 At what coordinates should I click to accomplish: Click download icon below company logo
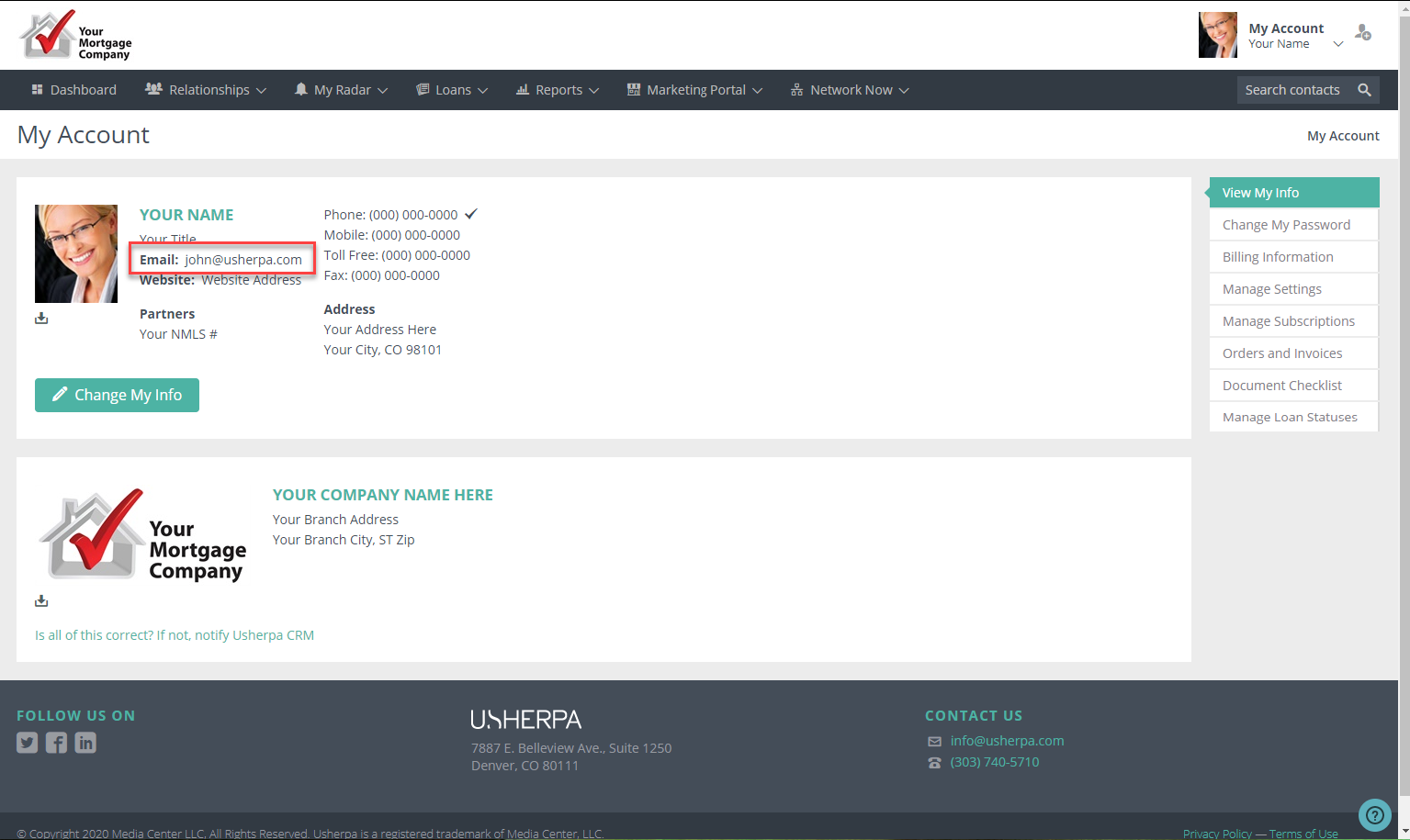41,601
